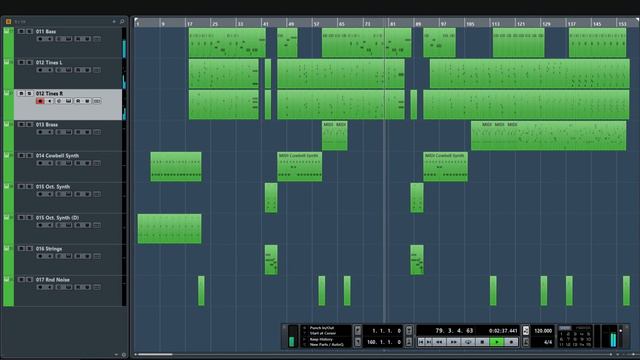
Task: Jump to project start in transport
Action: click(x=421, y=342)
